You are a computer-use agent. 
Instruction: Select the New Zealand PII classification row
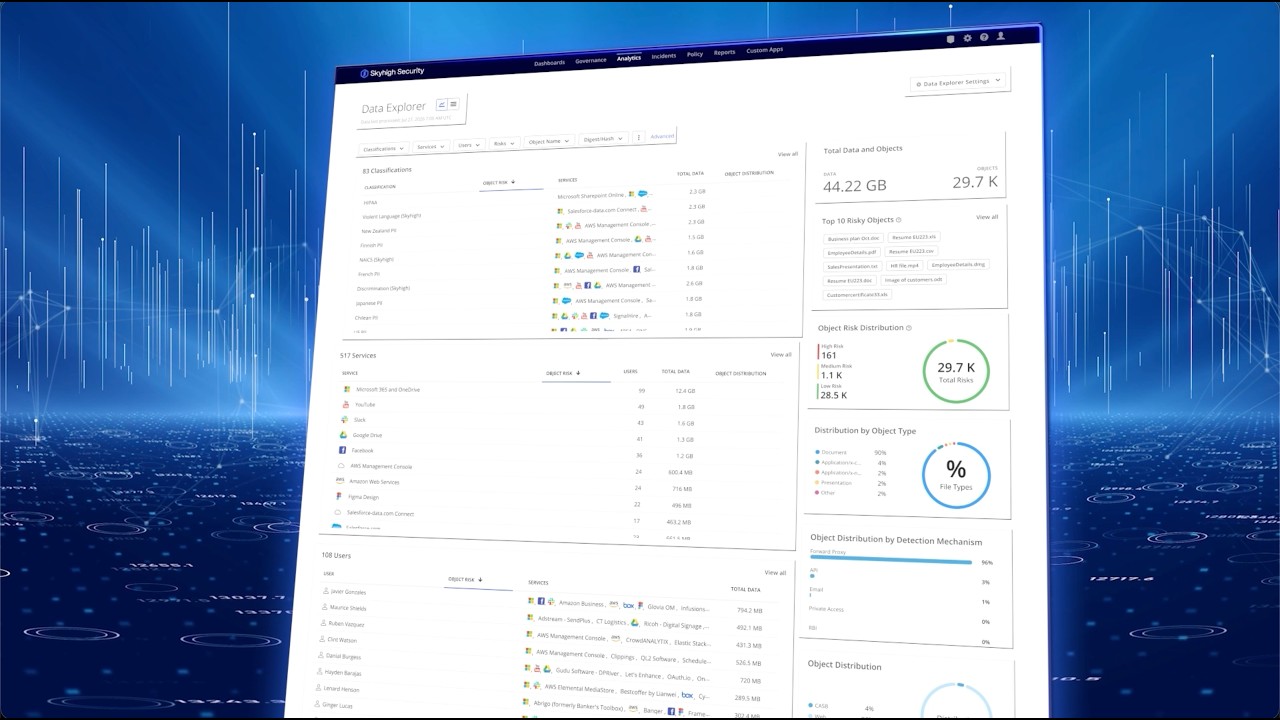pyautogui.click(x=379, y=231)
